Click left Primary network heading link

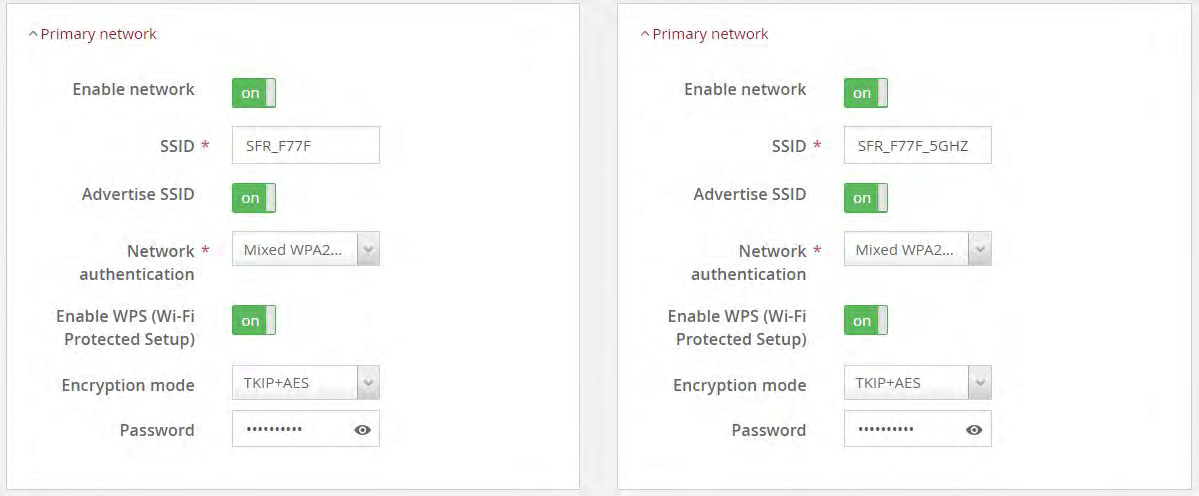(98, 34)
